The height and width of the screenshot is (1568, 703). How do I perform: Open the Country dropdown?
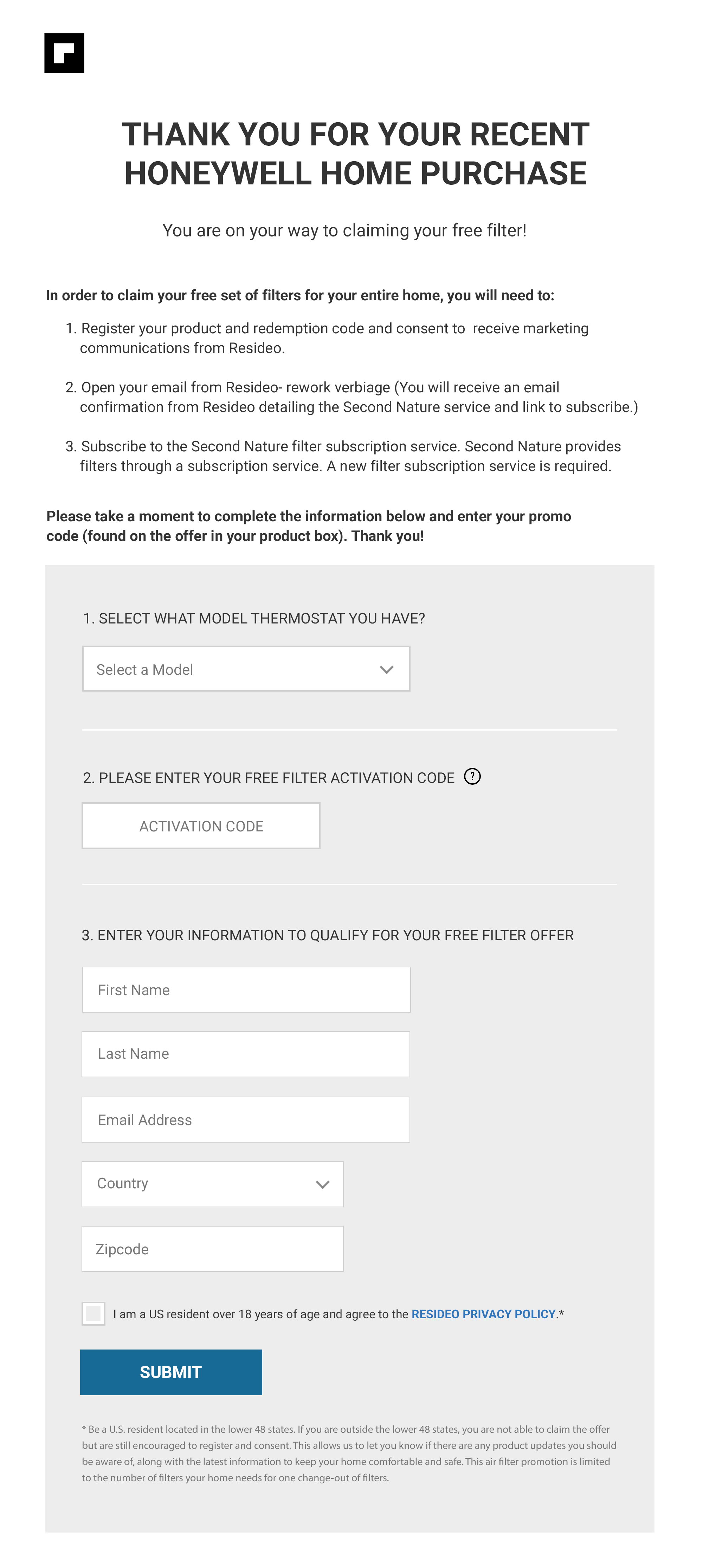(x=213, y=1184)
